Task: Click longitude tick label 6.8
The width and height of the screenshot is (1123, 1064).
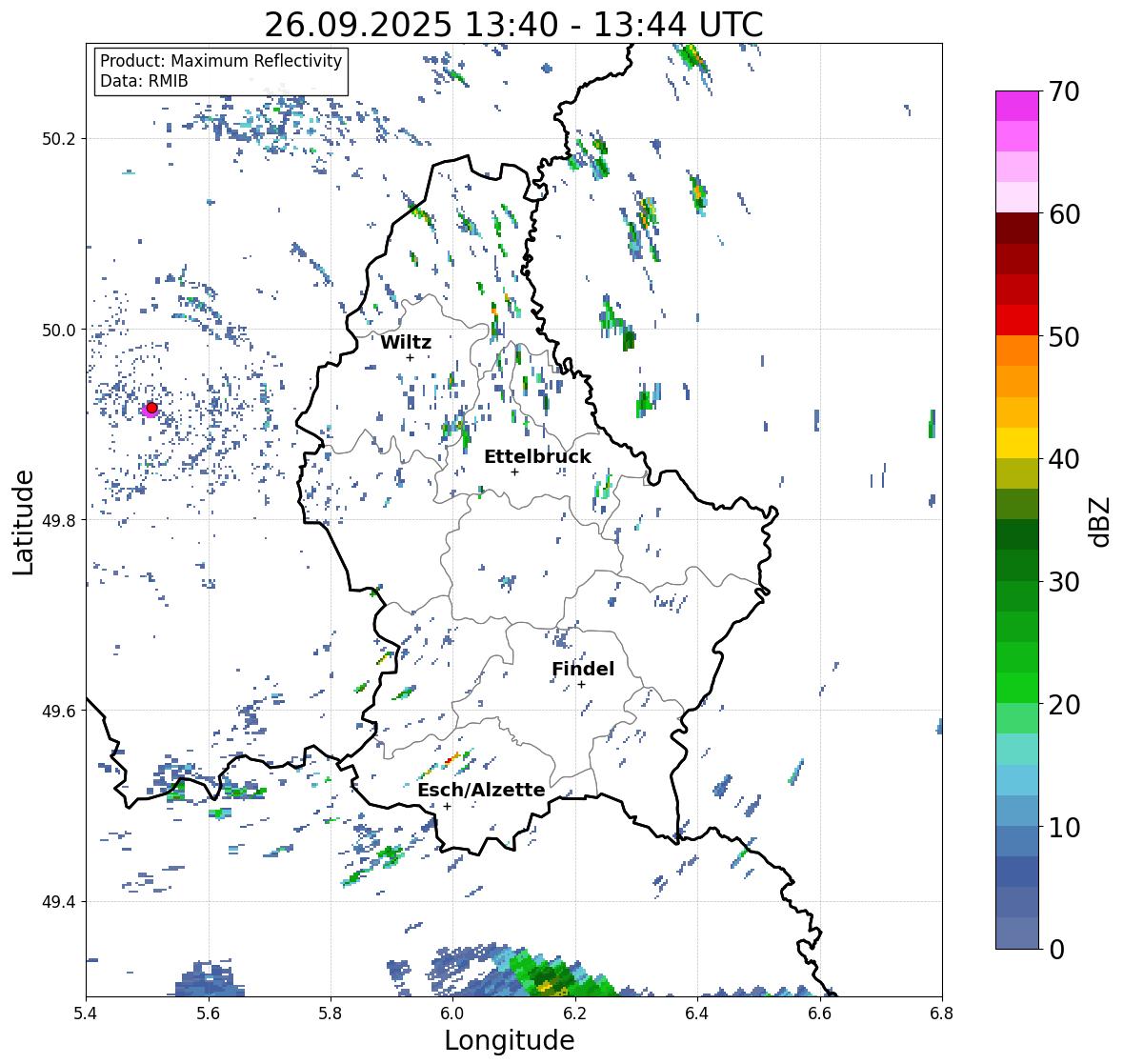Action: click(x=942, y=1014)
